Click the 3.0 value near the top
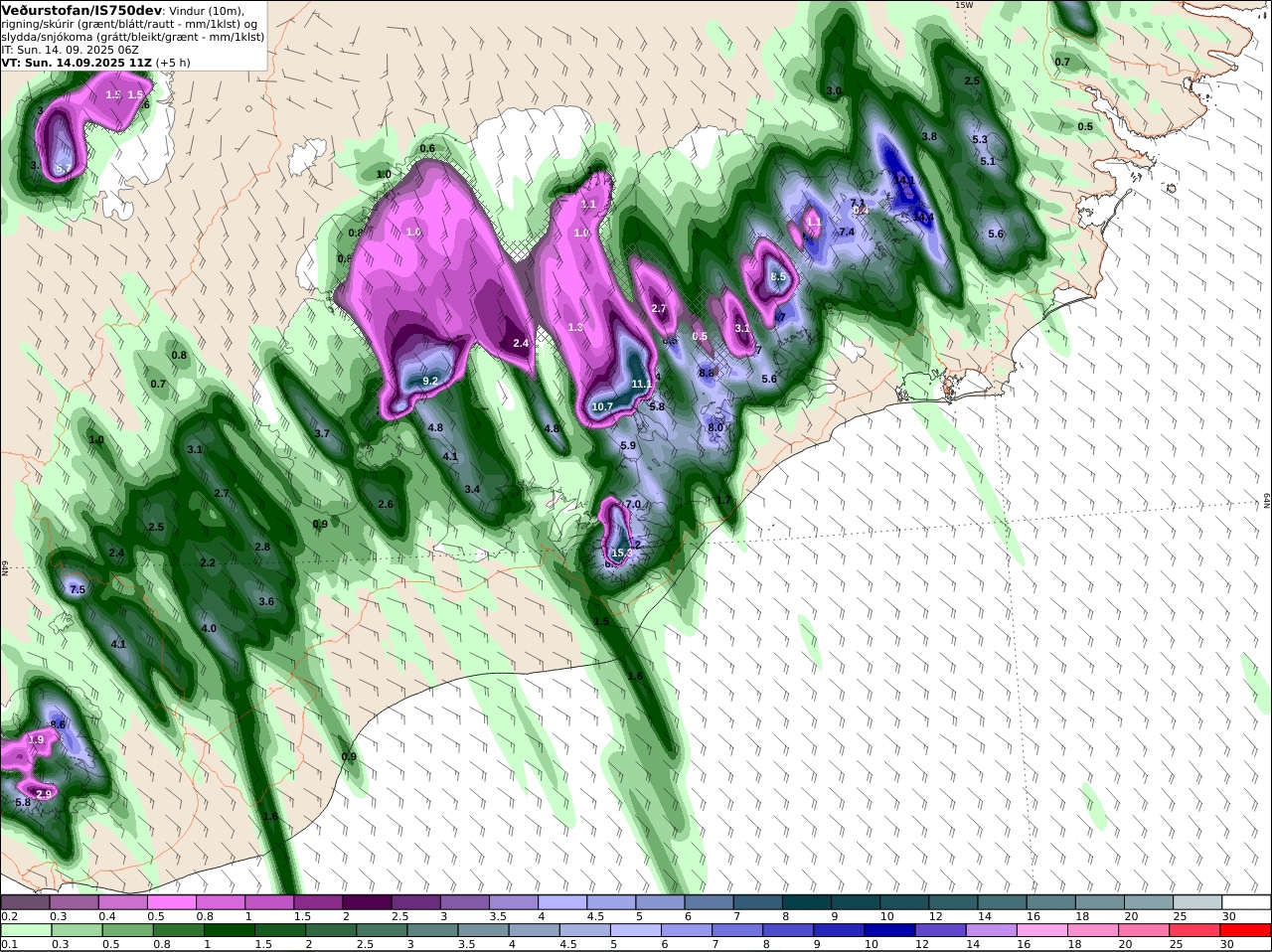Screen dimensions: 1272x952 834,90
